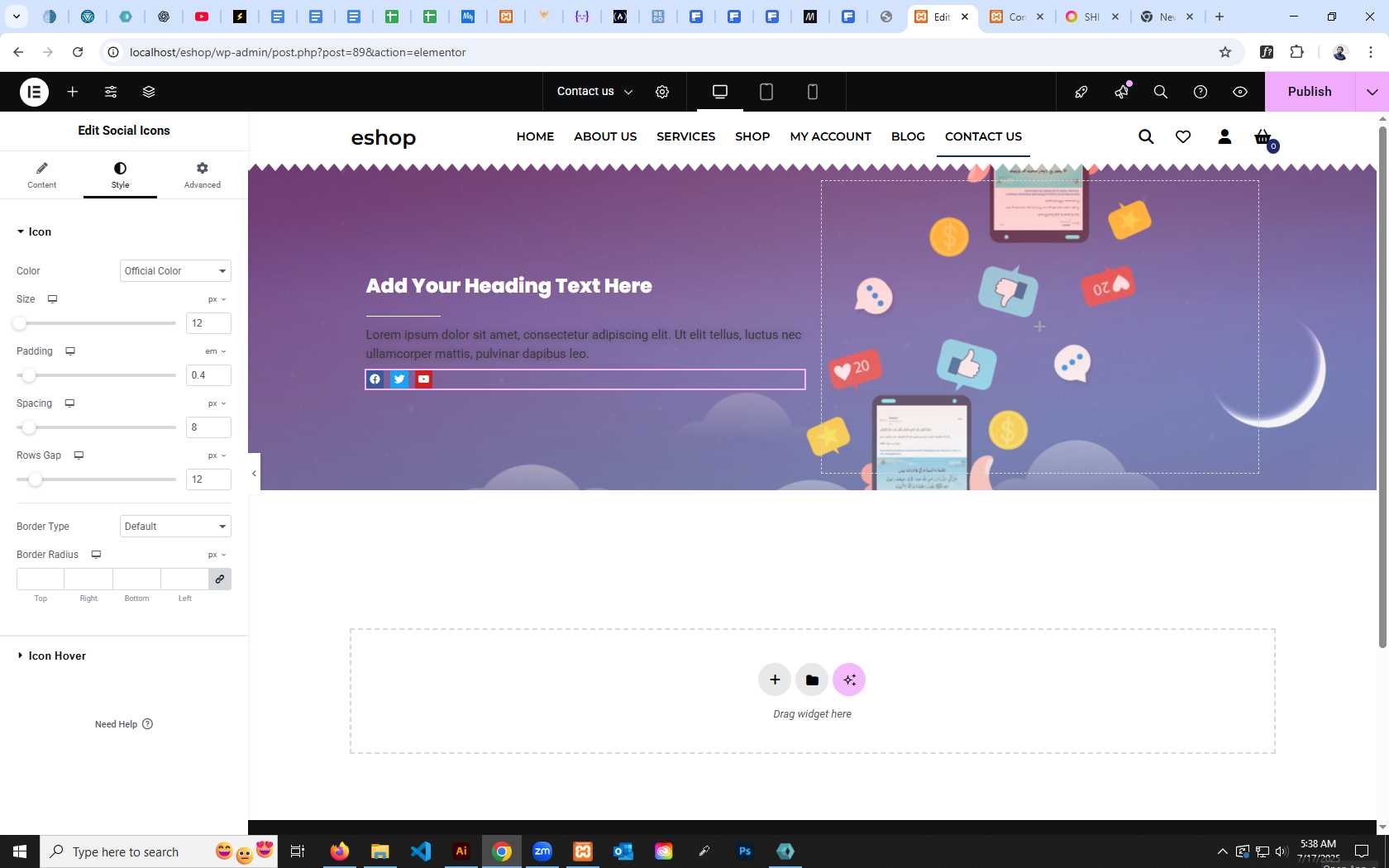
Task: Open the AI builder sparkle button
Action: click(849, 680)
